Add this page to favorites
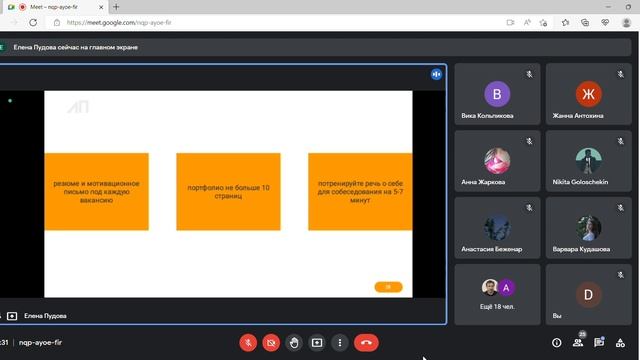This screenshot has width=640, height=360. click(543, 22)
